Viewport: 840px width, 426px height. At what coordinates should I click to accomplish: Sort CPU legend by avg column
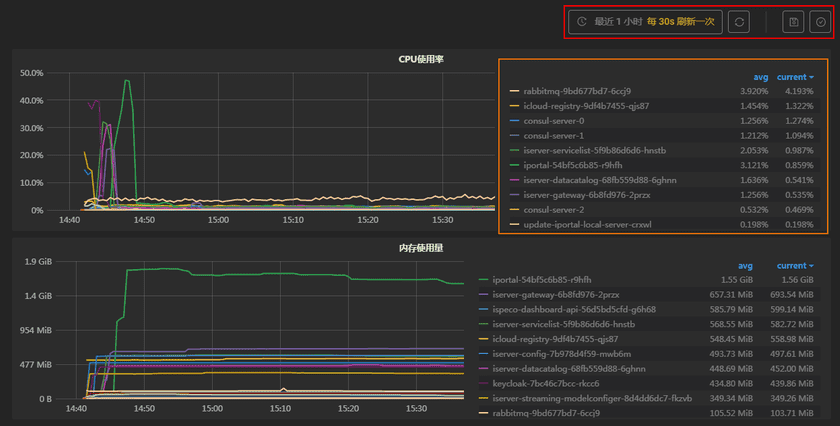point(759,77)
